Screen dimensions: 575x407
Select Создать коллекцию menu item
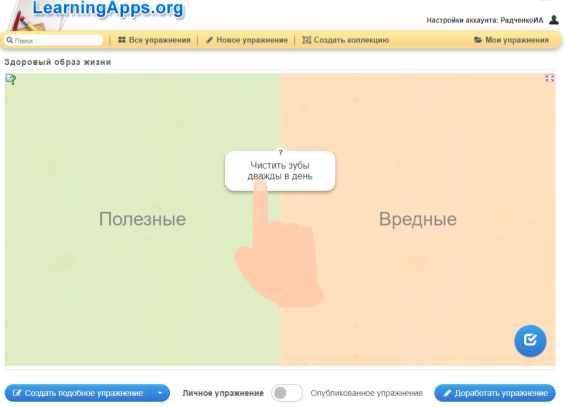345,40
